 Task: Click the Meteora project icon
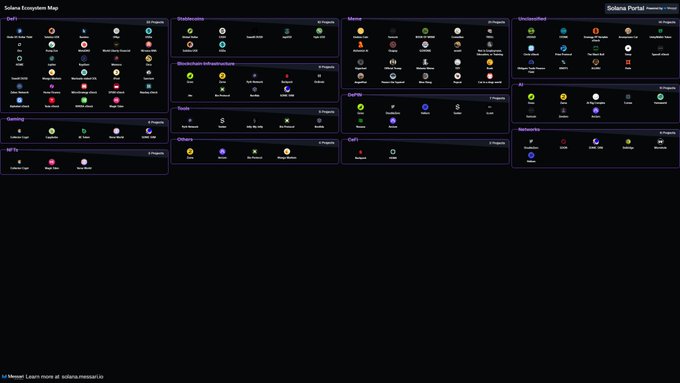pyautogui.click(x=116, y=59)
